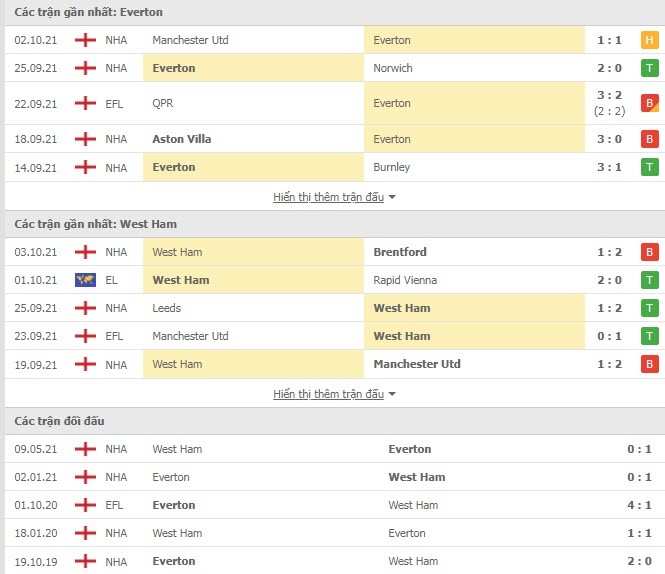Open the West Ham vs Rapid Vienna match
Screen dimensions: 665x574
click(335, 280)
